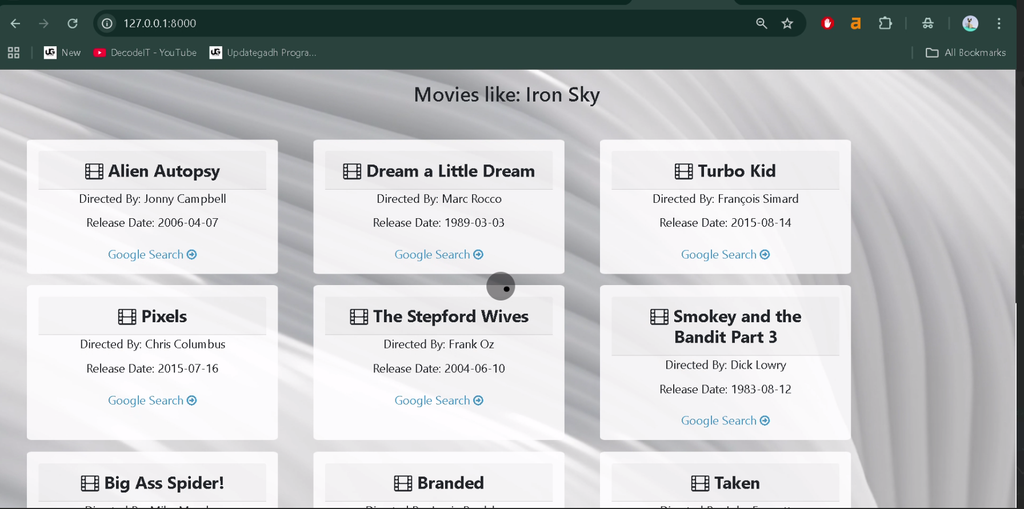The width and height of the screenshot is (1024, 509).
Task: Open the apps grid in bookmarks bar
Action: [13, 53]
